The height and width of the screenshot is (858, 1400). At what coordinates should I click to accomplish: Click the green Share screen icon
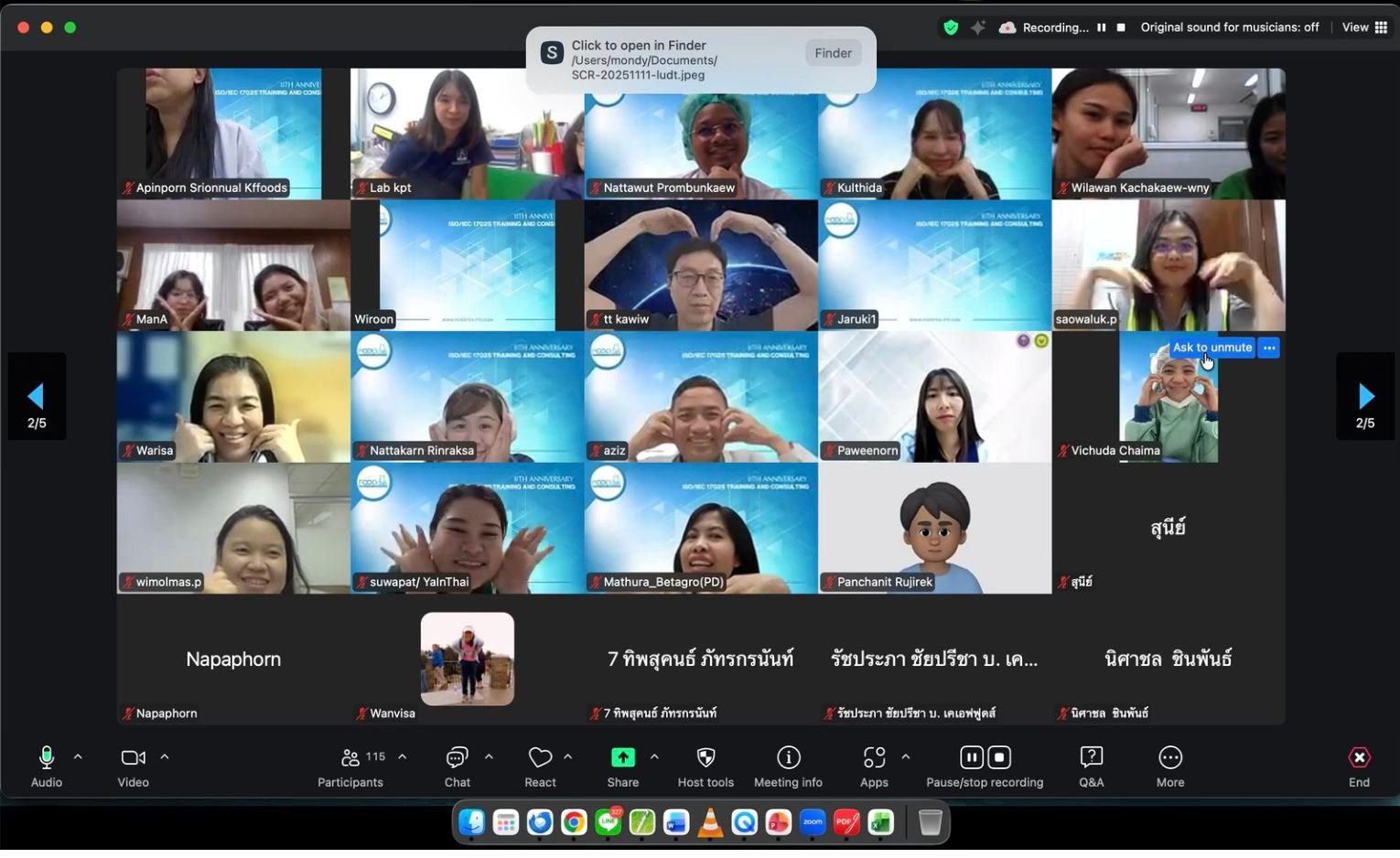pyautogui.click(x=622, y=758)
